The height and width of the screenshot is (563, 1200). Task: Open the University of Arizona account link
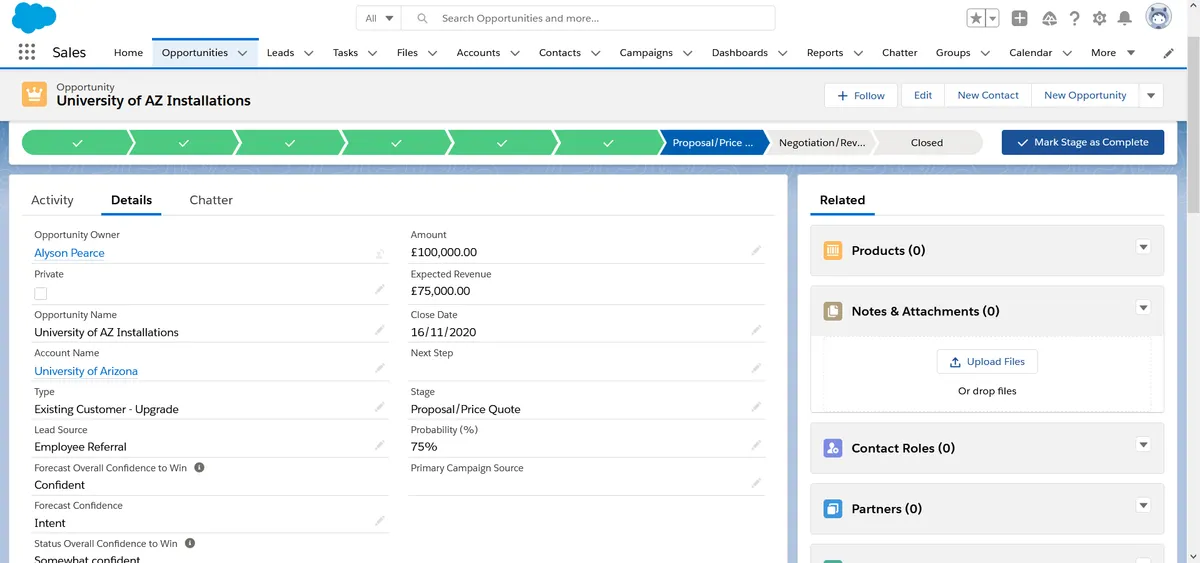click(x=86, y=371)
